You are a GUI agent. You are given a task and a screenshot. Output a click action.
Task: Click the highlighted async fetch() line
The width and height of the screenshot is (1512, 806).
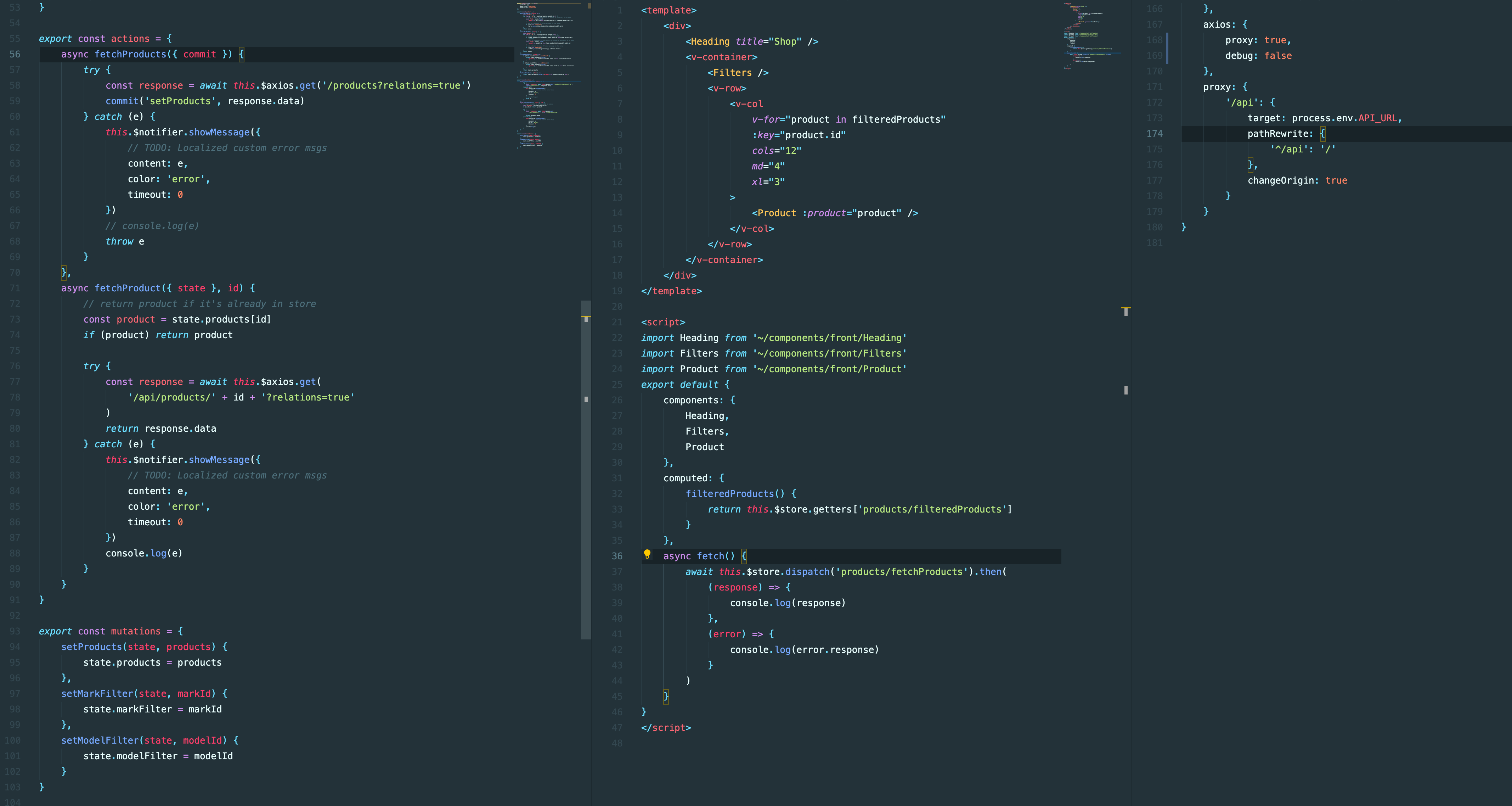coord(704,556)
